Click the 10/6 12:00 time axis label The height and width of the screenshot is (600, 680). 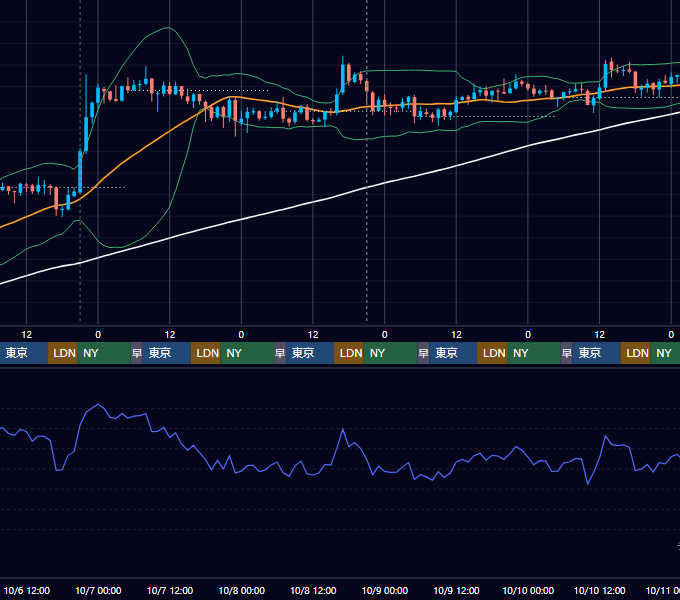pos(27,590)
